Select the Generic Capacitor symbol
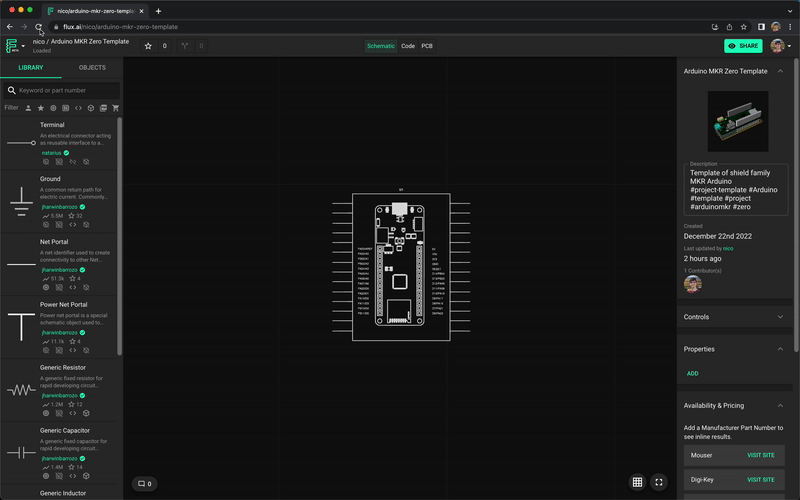Viewport: 800px width, 500px height. click(x=21, y=453)
